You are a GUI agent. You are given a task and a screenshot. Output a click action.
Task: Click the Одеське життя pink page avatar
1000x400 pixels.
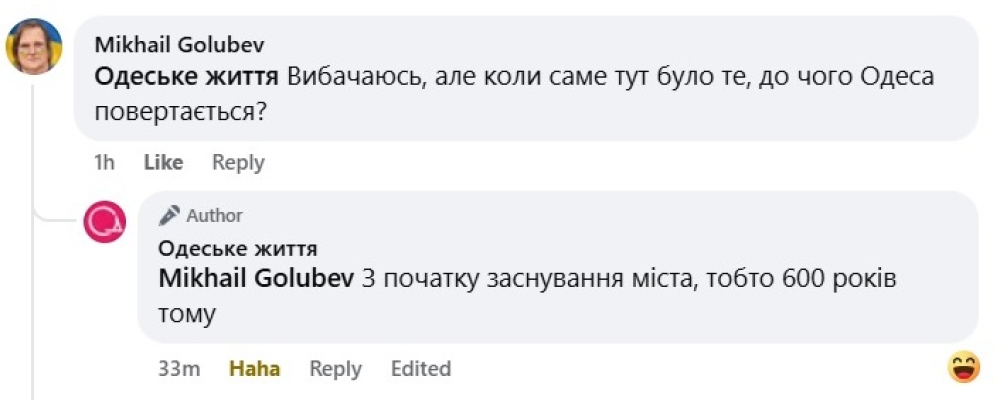[105, 221]
